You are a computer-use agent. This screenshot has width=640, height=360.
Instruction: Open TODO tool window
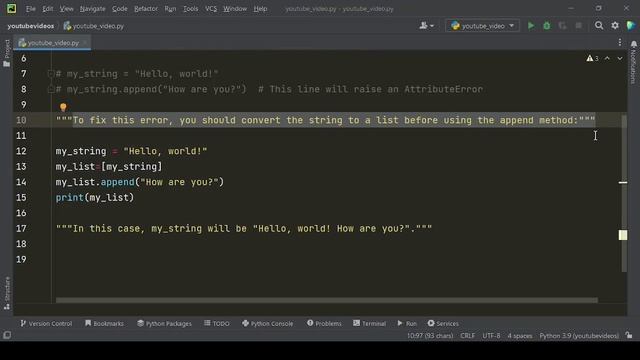tap(217, 323)
